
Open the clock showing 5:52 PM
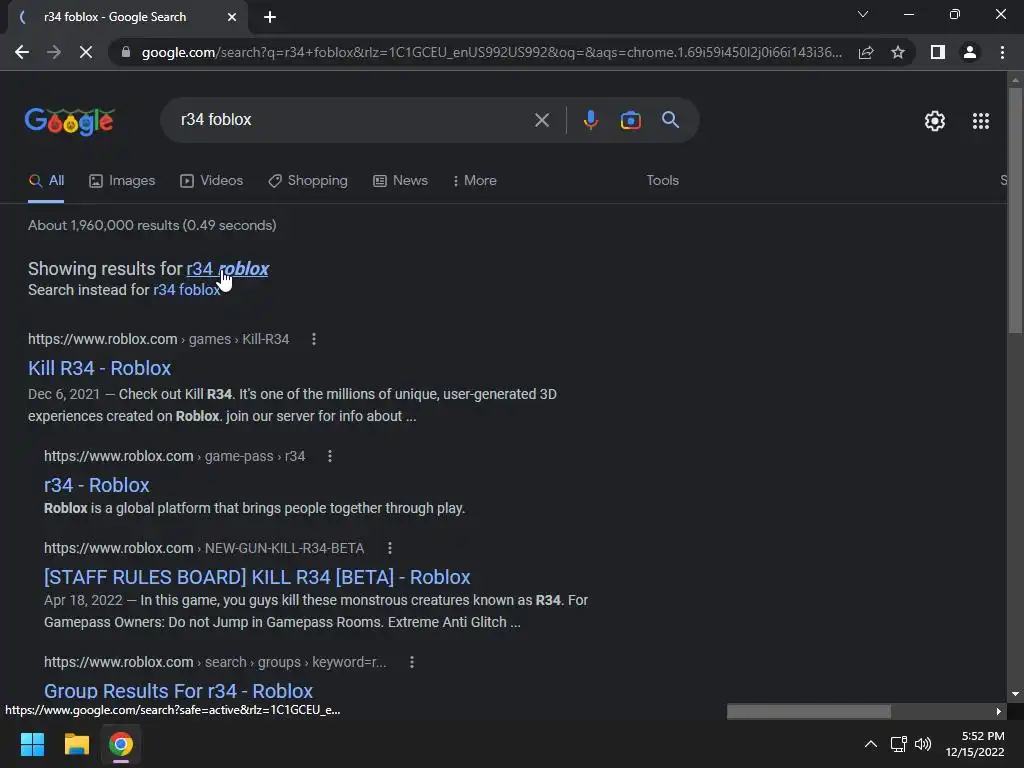975,744
